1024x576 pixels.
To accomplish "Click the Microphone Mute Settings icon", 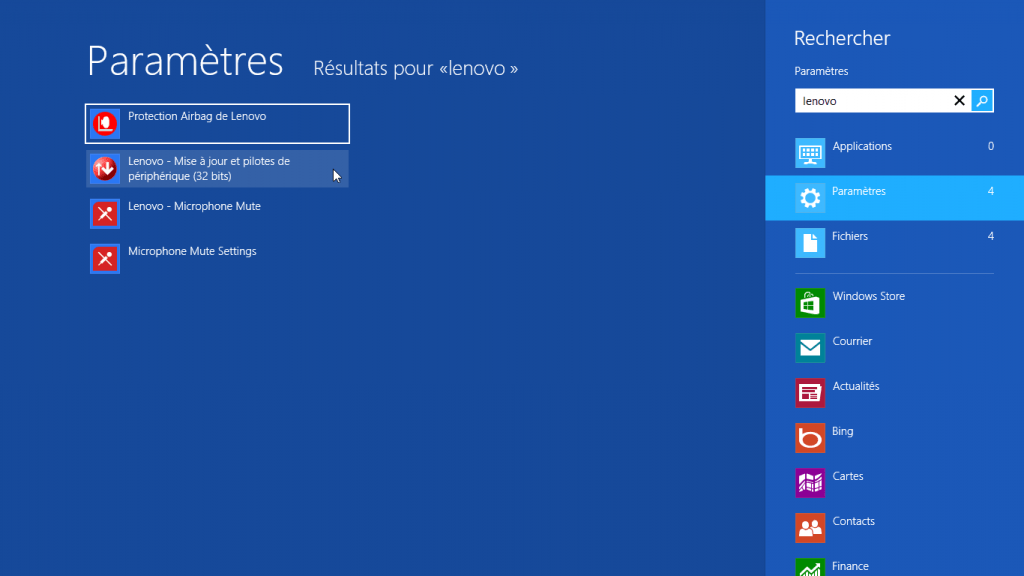I will [104, 259].
